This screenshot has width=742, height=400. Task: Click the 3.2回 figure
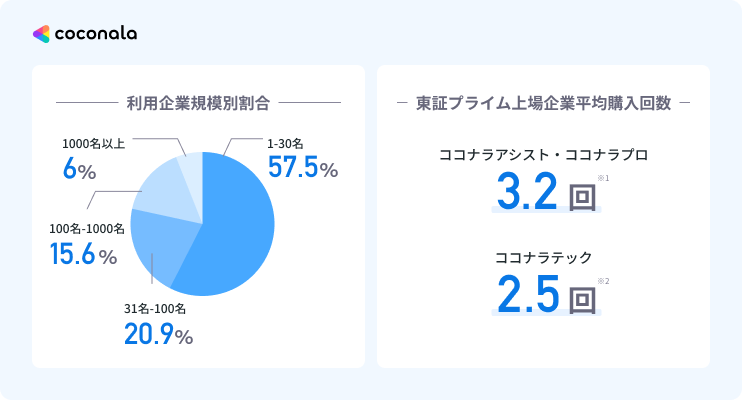pyautogui.click(x=545, y=193)
